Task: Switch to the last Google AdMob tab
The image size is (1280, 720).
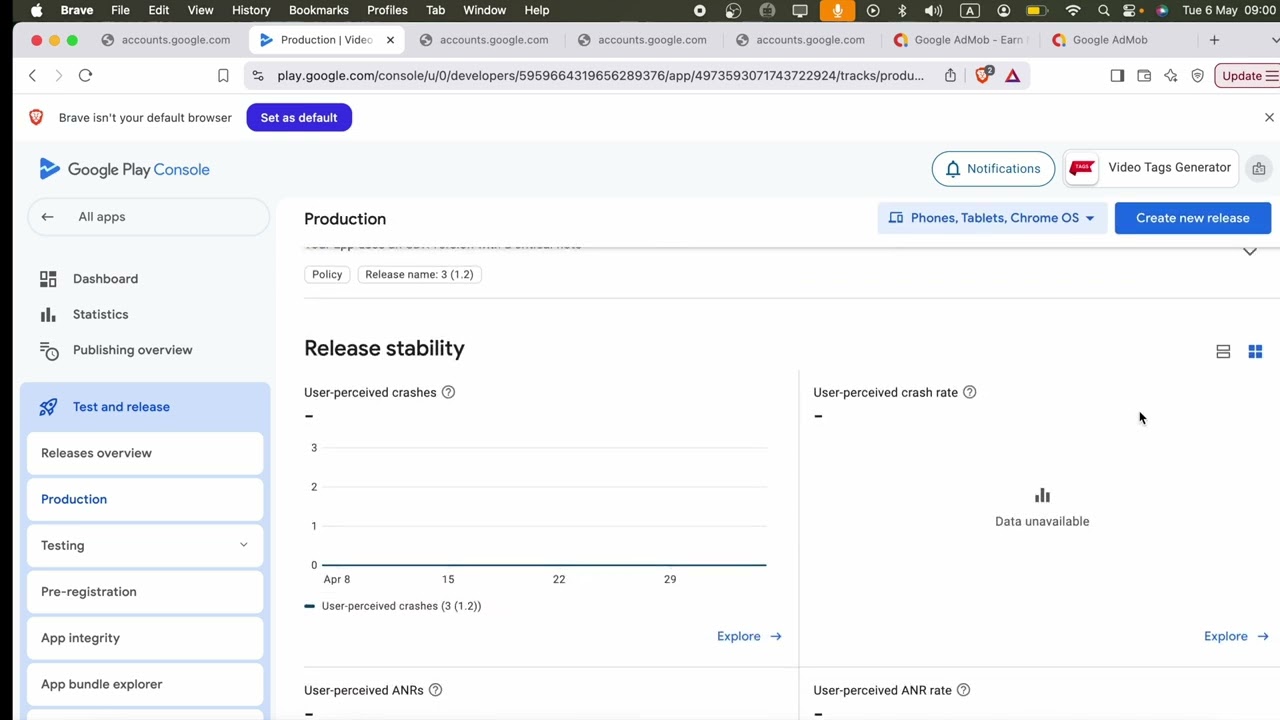Action: tap(1110, 40)
